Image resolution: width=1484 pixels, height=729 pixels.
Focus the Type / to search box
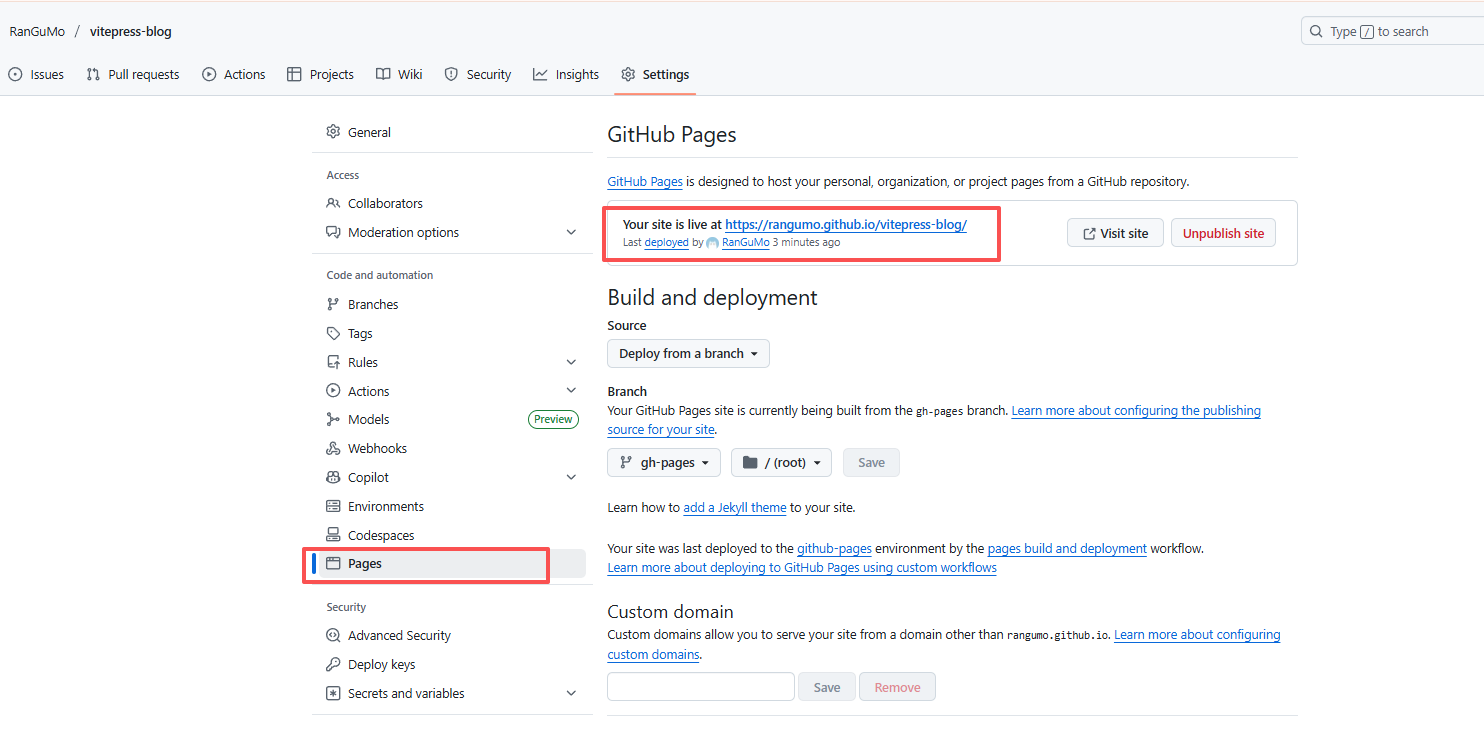click(x=1392, y=32)
